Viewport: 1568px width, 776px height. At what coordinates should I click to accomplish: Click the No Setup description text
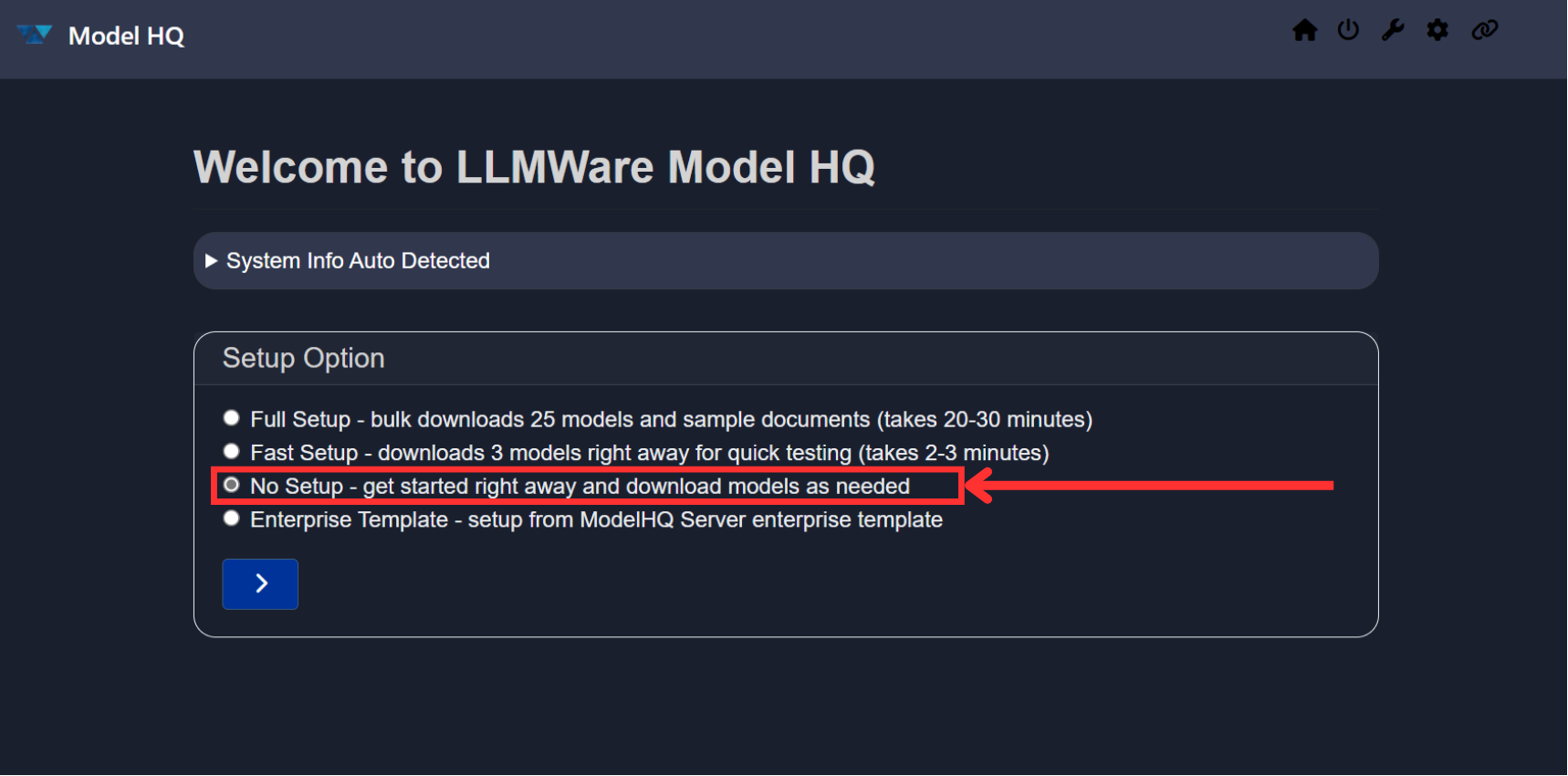pyautogui.click(x=580, y=487)
